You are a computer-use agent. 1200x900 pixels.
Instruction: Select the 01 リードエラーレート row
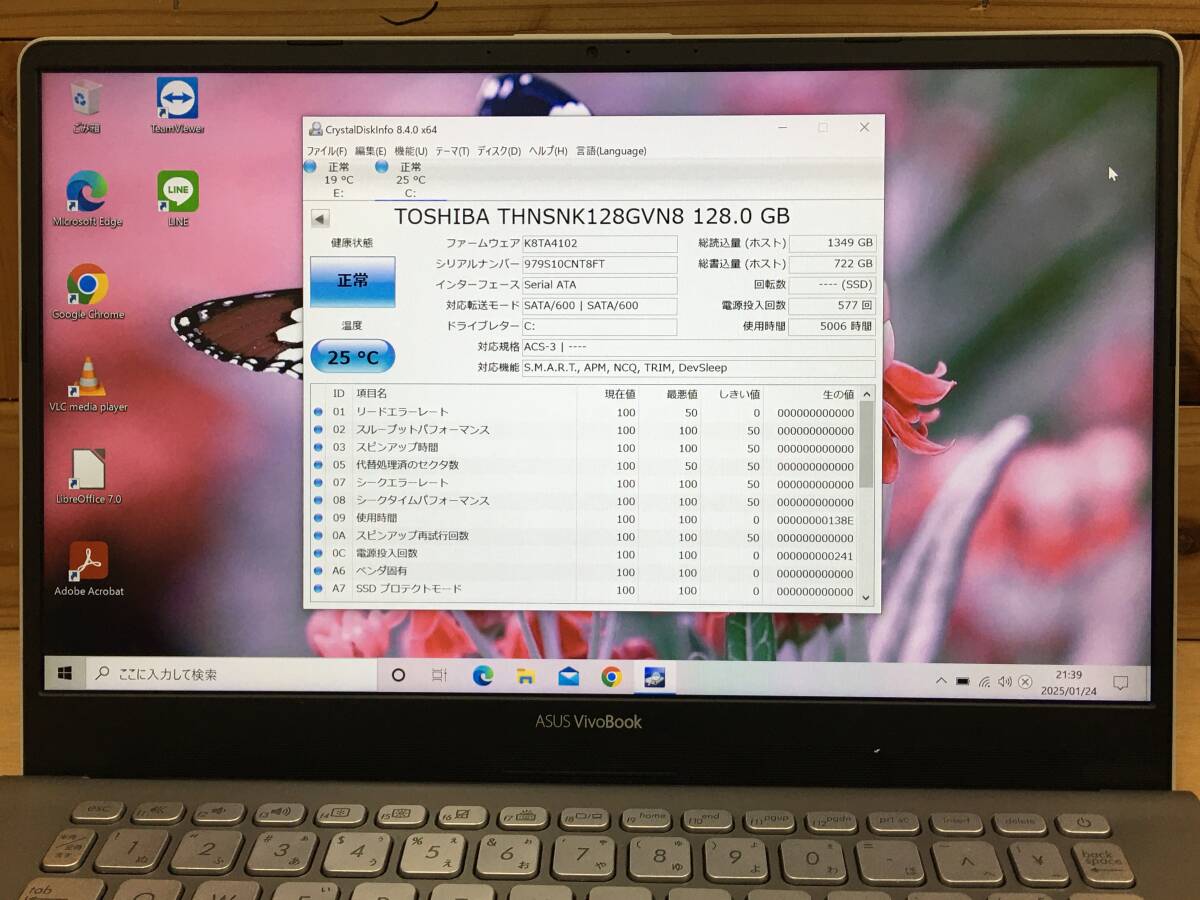584,412
